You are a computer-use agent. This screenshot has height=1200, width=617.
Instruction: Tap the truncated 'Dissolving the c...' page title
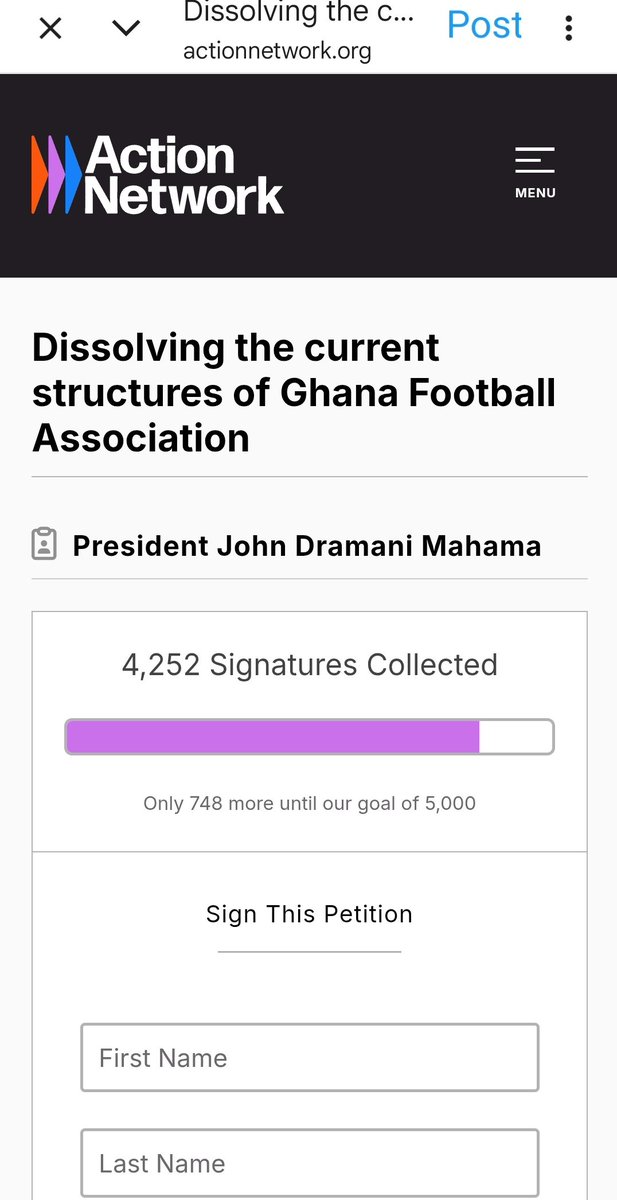[x=298, y=13]
